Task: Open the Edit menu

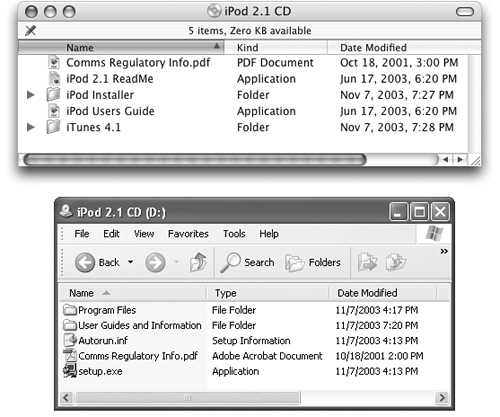Action: 111,234
